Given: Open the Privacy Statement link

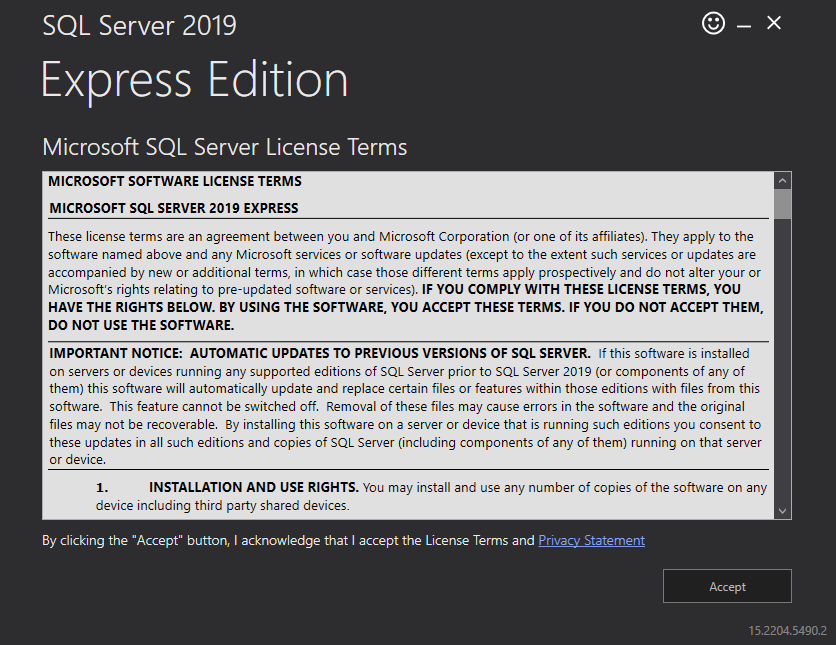Looking at the screenshot, I should (591, 541).
